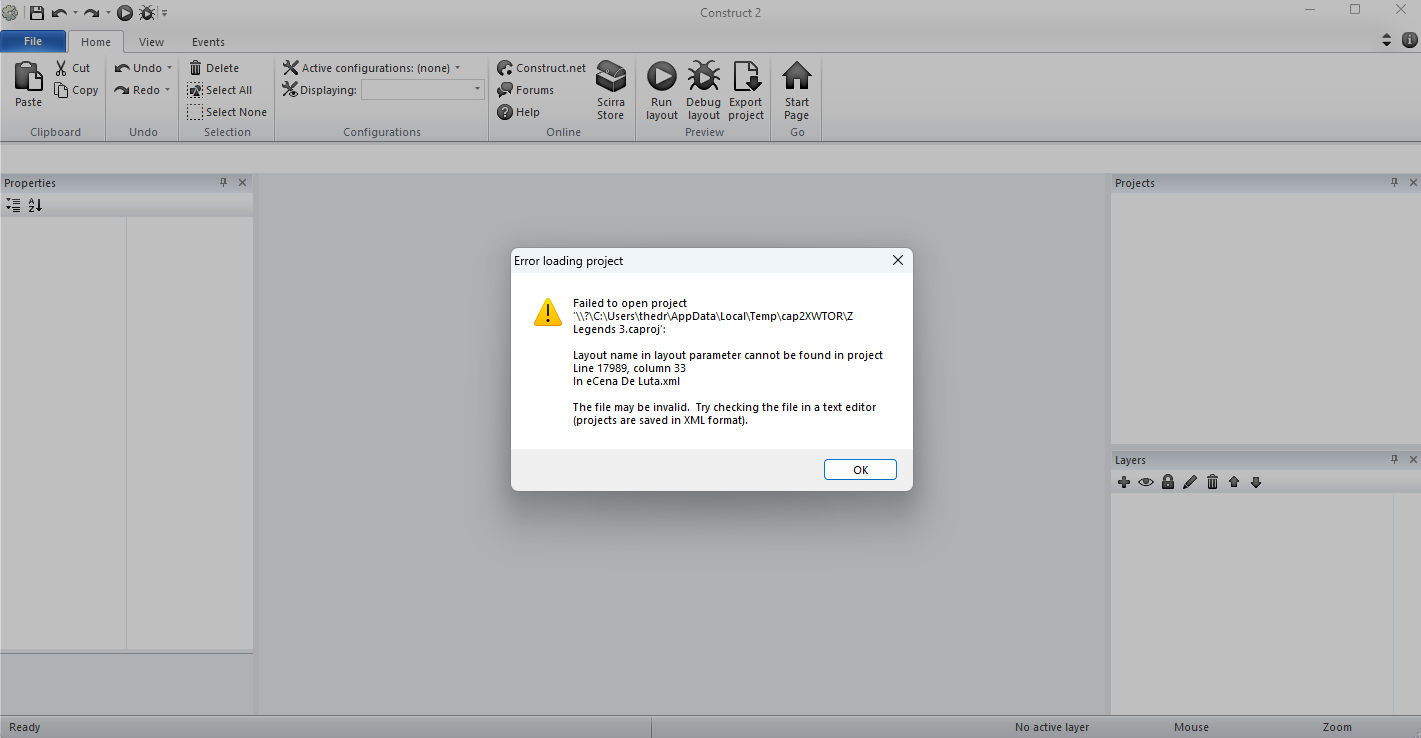This screenshot has width=1421, height=738.
Task: Switch to the View ribbon tab
Action: [151, 42]
